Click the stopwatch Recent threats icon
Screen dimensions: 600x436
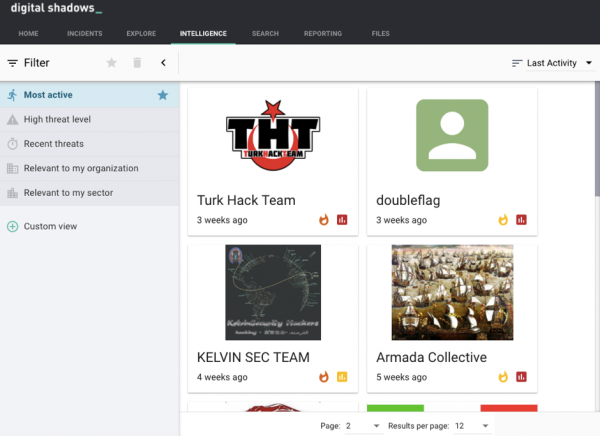tap(13, 144)
